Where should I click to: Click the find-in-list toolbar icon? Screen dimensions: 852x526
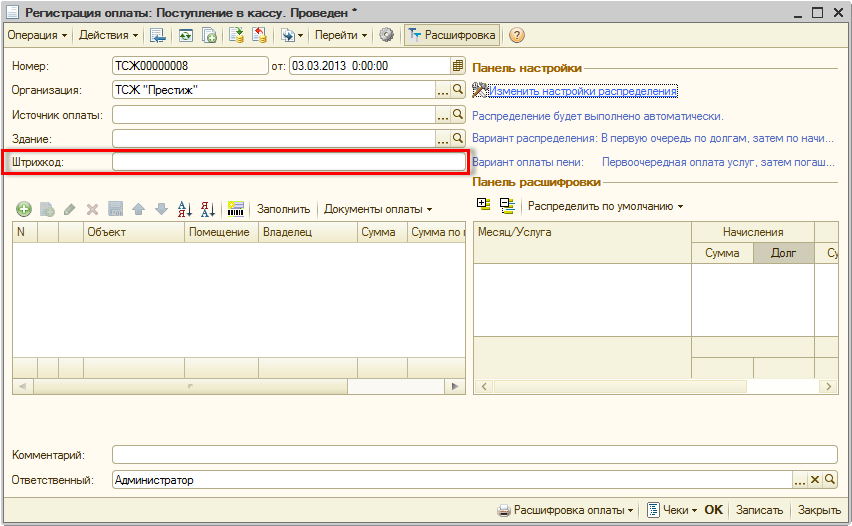158,35
